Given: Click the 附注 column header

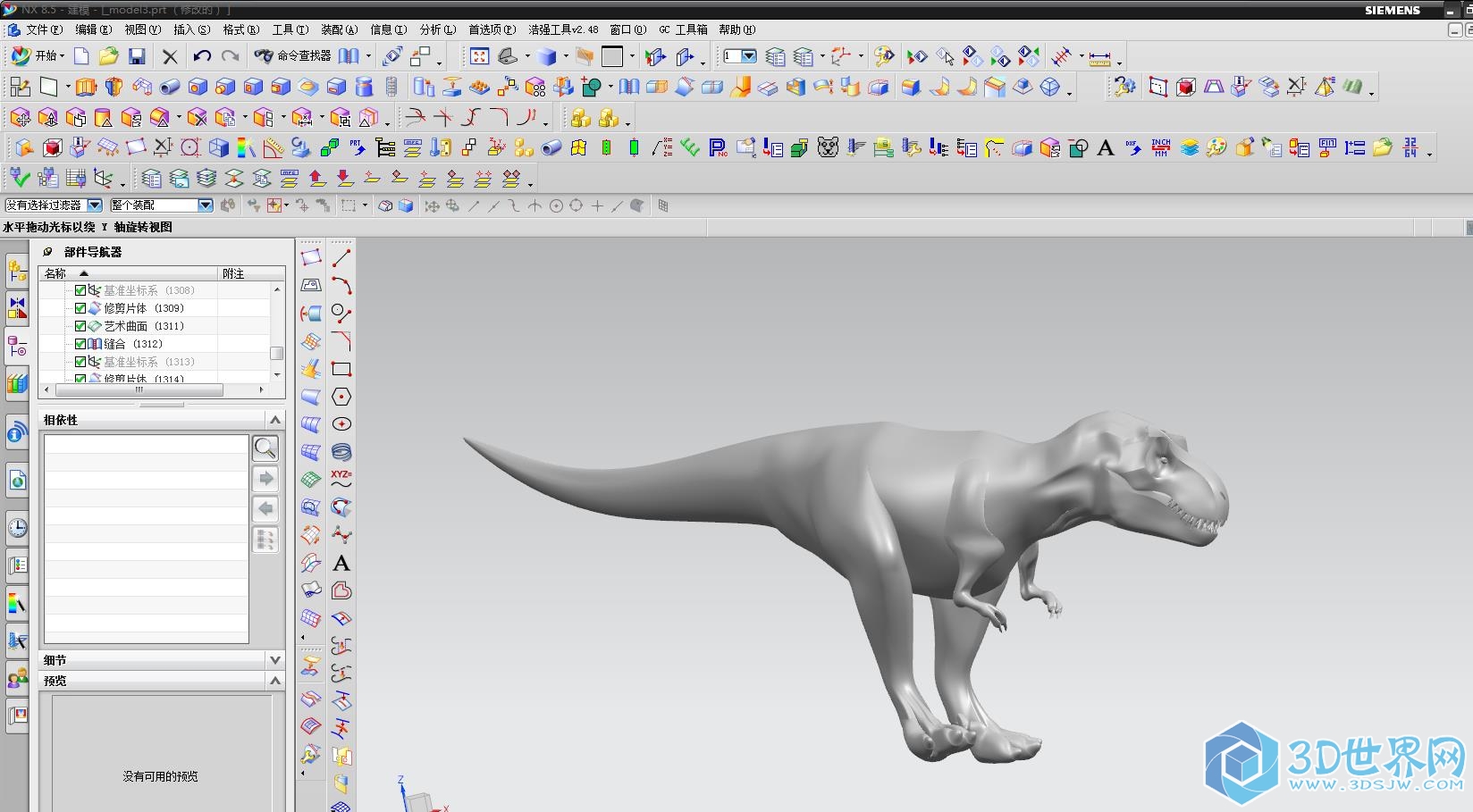Looking at the screenshot, I should (251, 273).
